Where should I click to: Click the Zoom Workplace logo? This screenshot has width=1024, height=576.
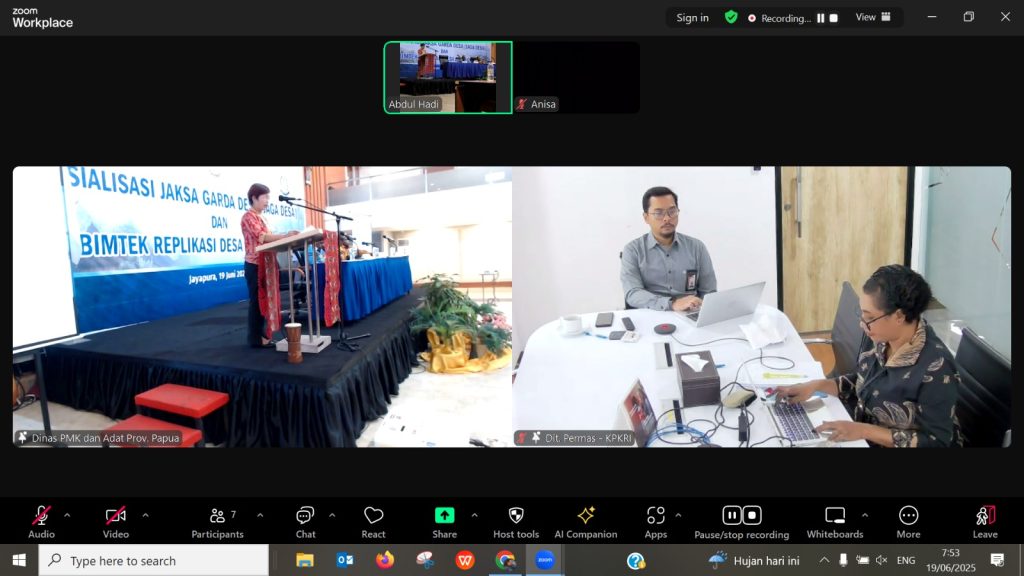pyautogui.click(x=42, y=18)
